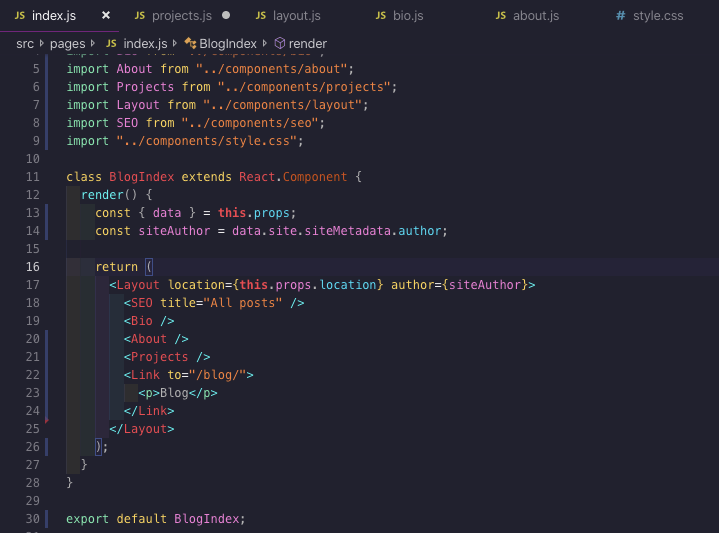Open the BlogIndex class breadcrumb
The height and width of the screenshot is (533, 719).
click(228, 44)
